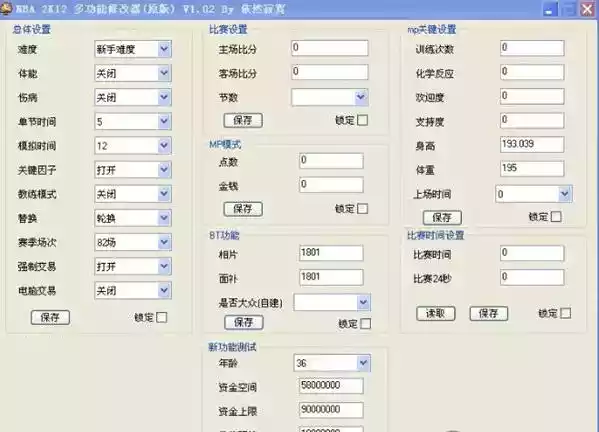Focus the 比赛时间 input field

(532, 253)
